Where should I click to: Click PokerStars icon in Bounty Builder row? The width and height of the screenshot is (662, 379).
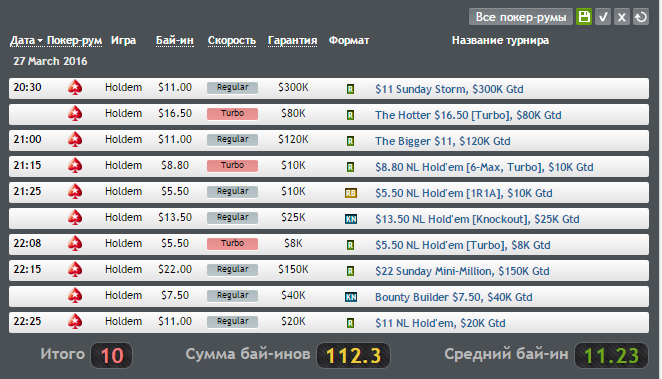click(x=75, y=296)
